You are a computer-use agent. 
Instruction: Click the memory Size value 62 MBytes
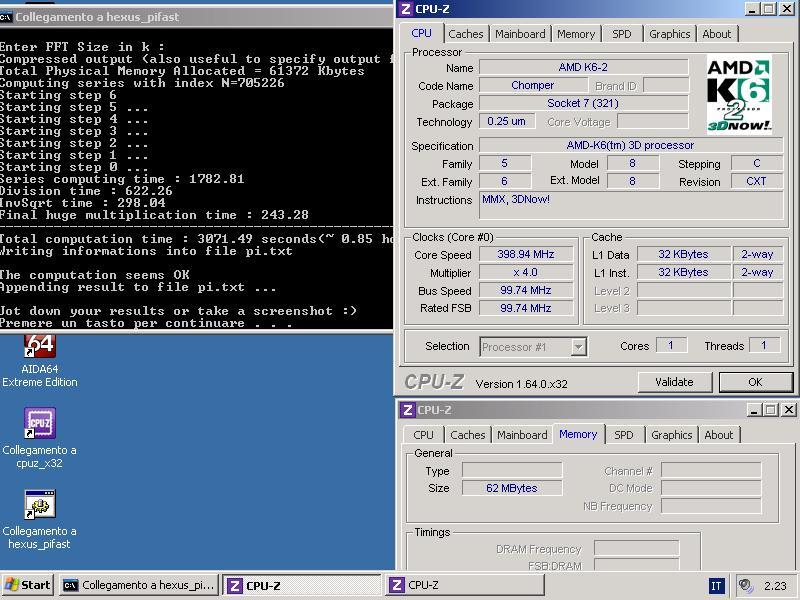point(512,488)
